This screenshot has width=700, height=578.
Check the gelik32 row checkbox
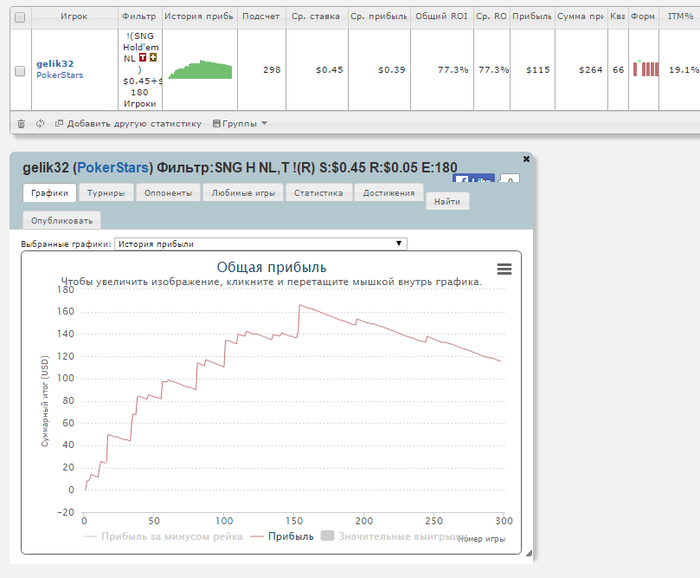[x=20, y=70]
